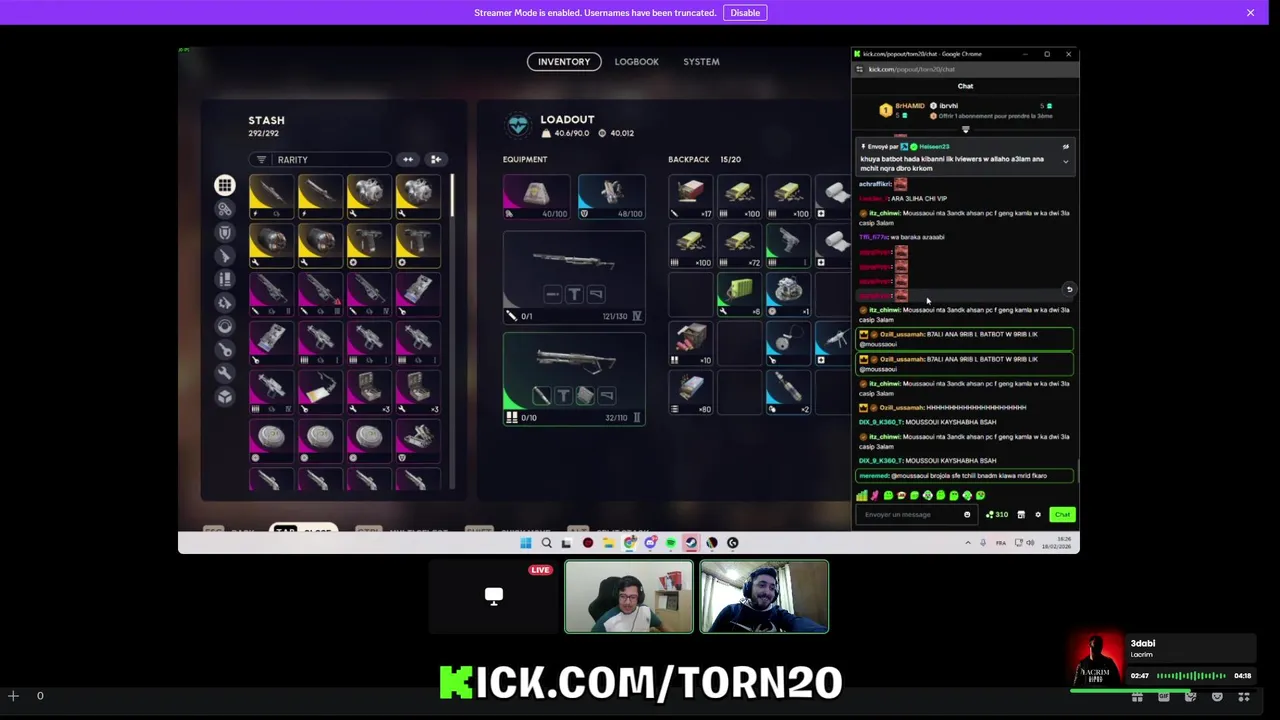Filter stash by wrench tools category
The image size is (1280, 720).
pyautogui.click(x=225, y=373)
